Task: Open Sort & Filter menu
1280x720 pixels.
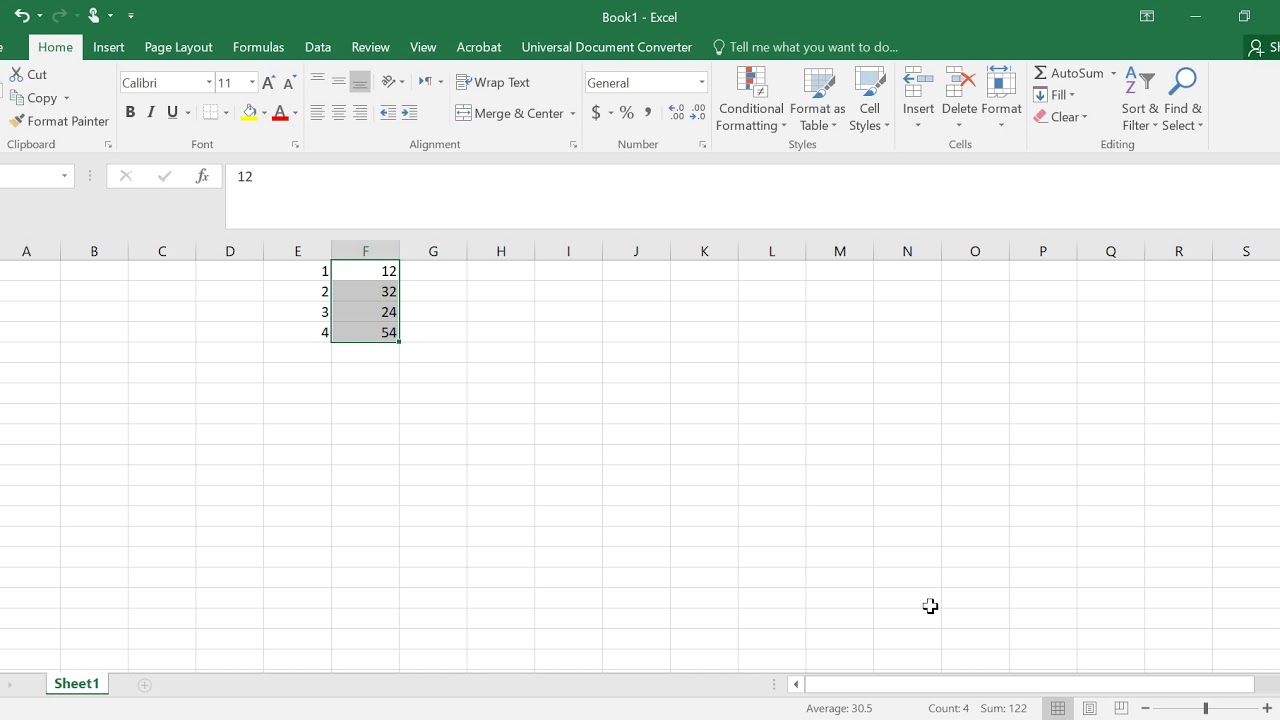Action: (x=1139, y=100)
